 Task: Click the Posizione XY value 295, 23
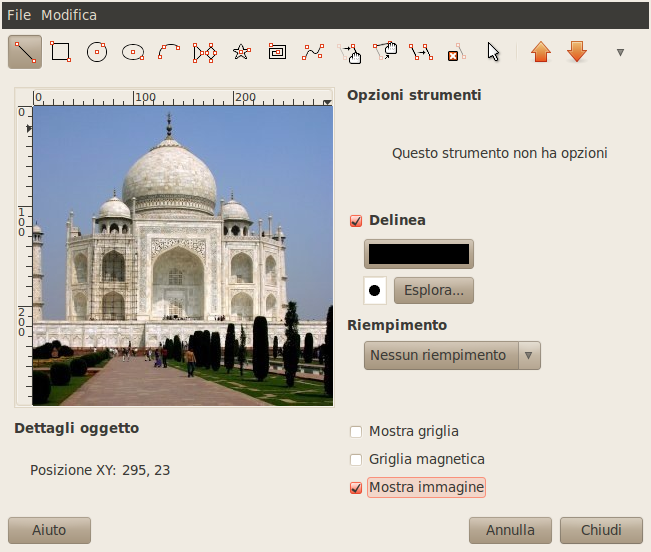coord(146,470)
